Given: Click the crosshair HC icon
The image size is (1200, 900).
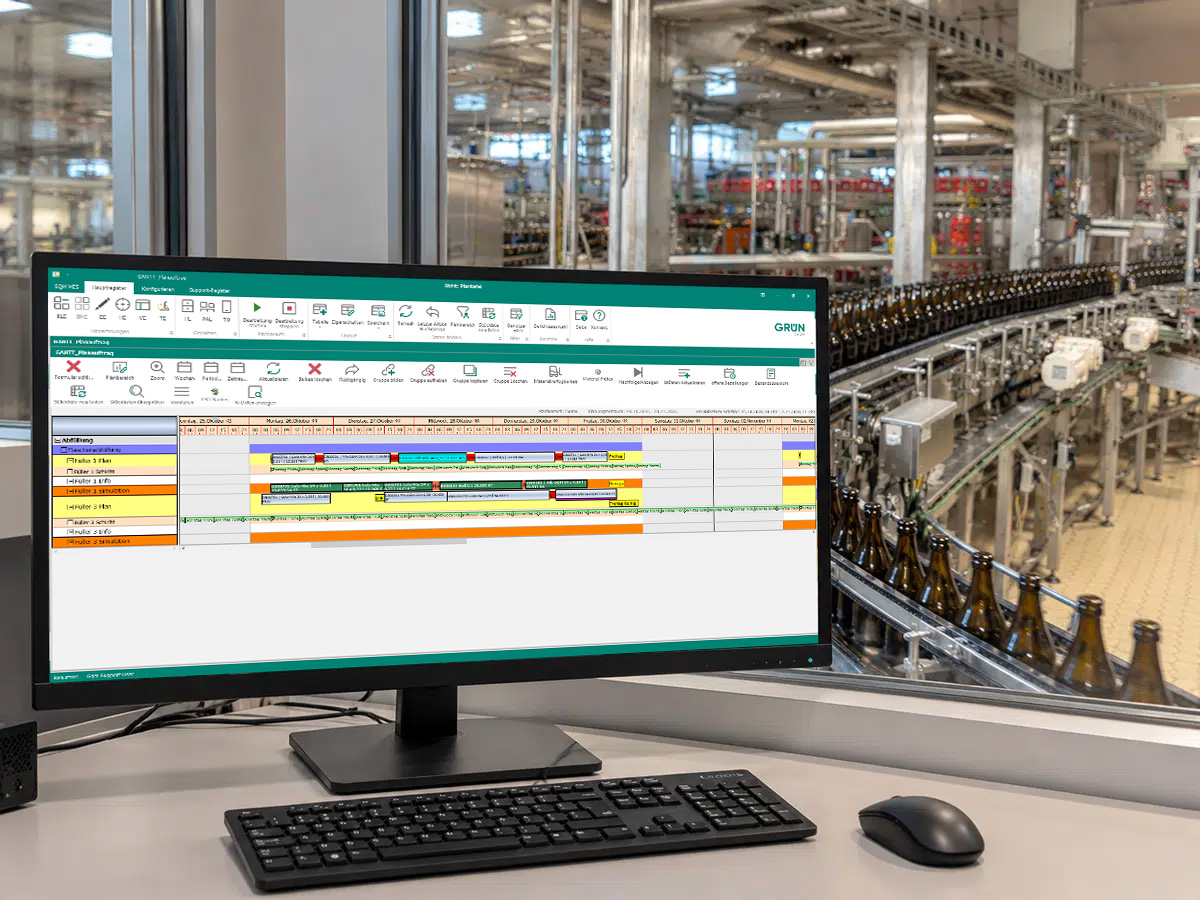Looking at the screenshot, I should pyautogui.click(x=123, y=303).
